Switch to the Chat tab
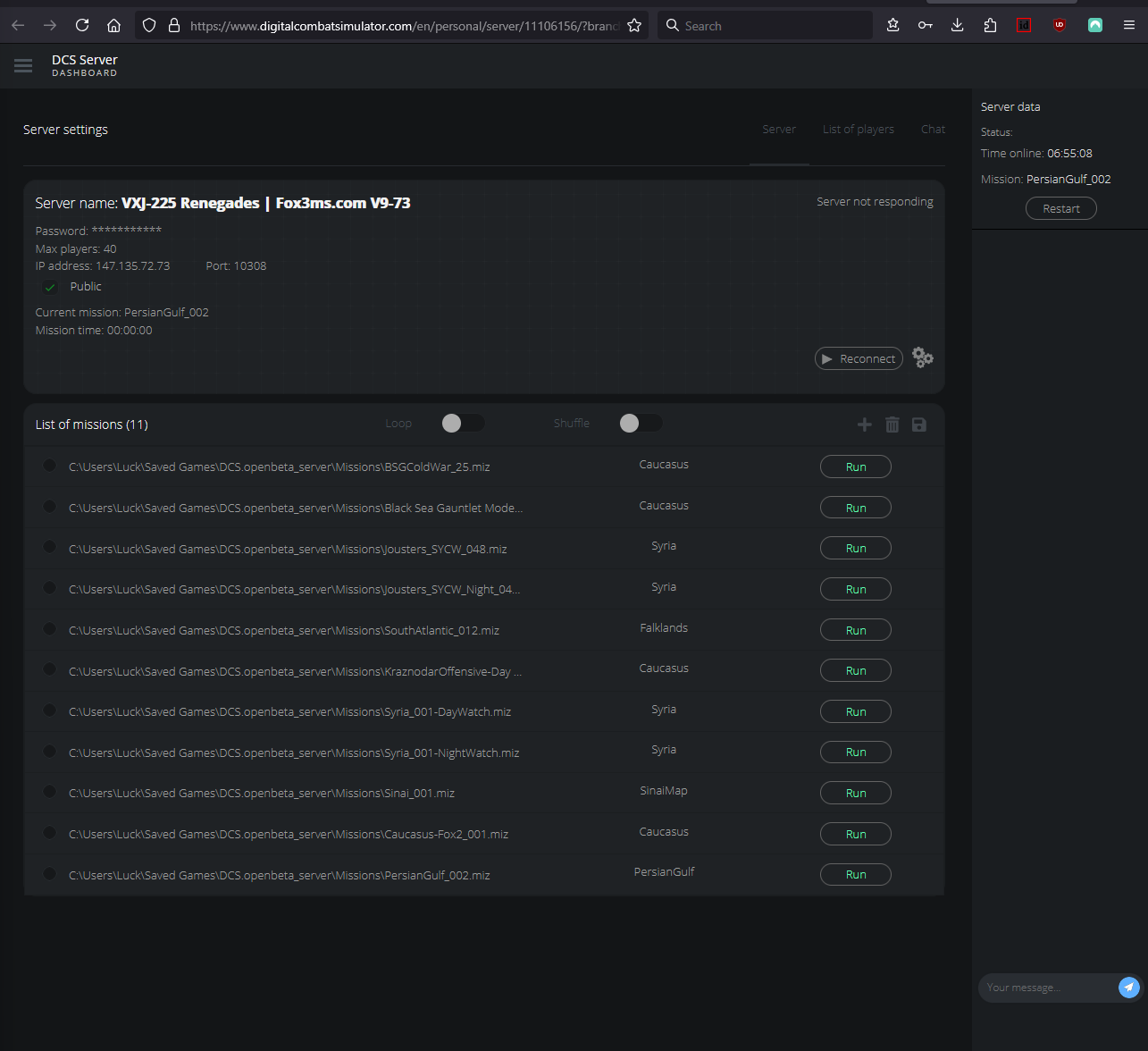Viewport: 1148px width, 1051px height. coord(934,130)
